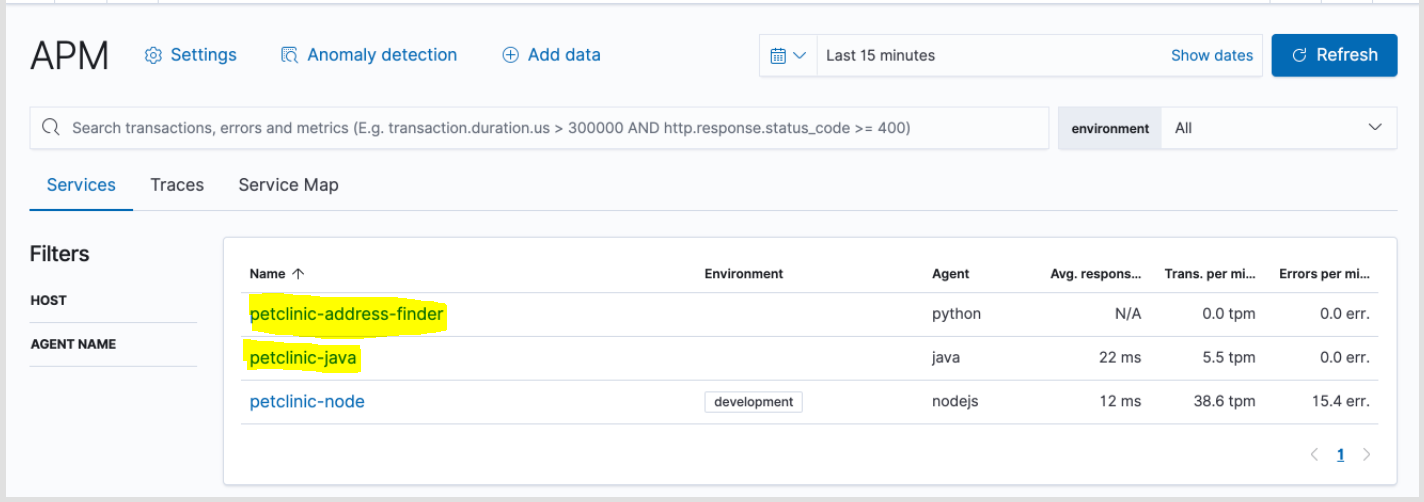Viewport: 1424px width, 502px height.
Task: Open the petclinic-java service
Action: 303,358
